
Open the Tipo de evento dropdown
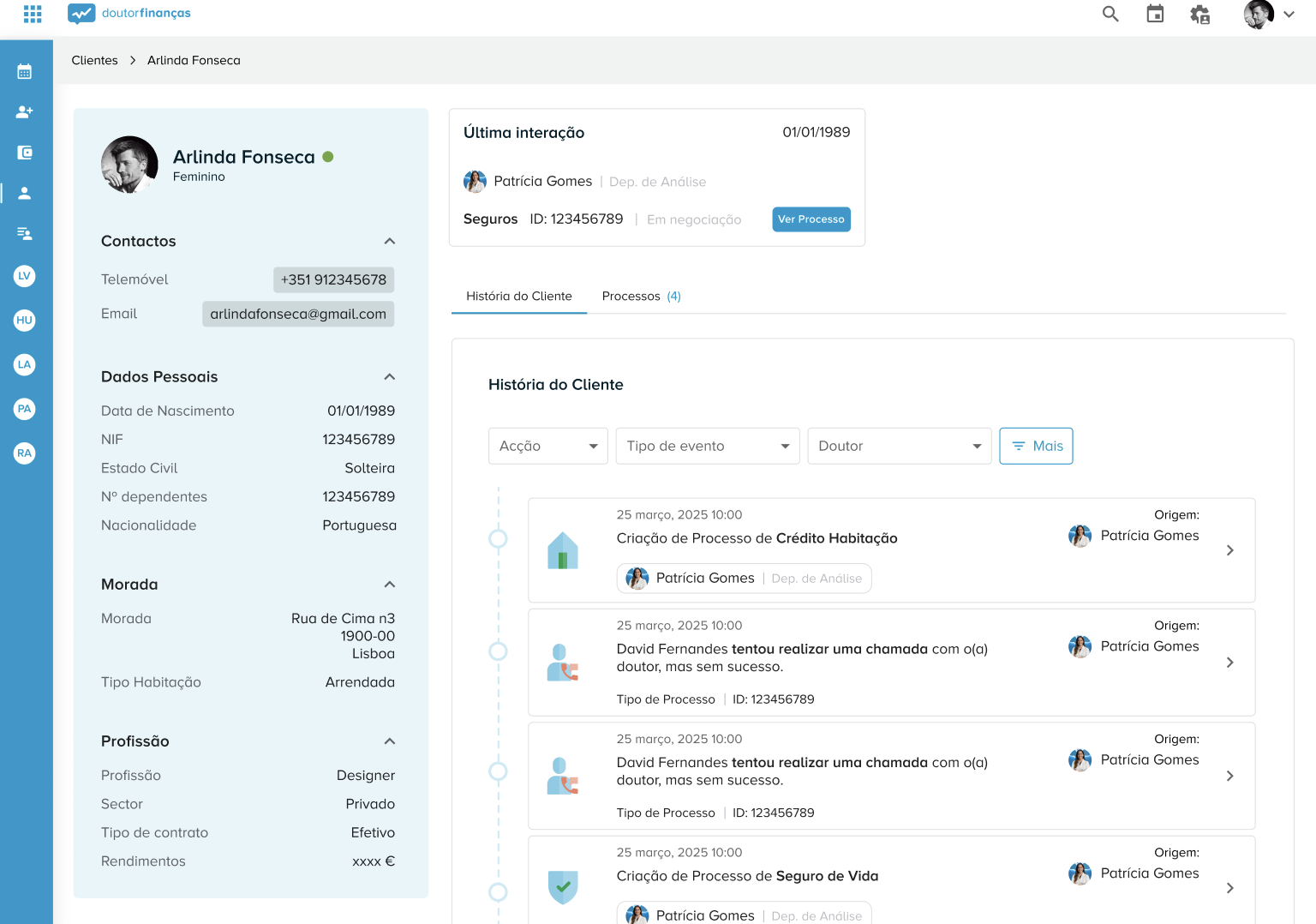[707, 446]
